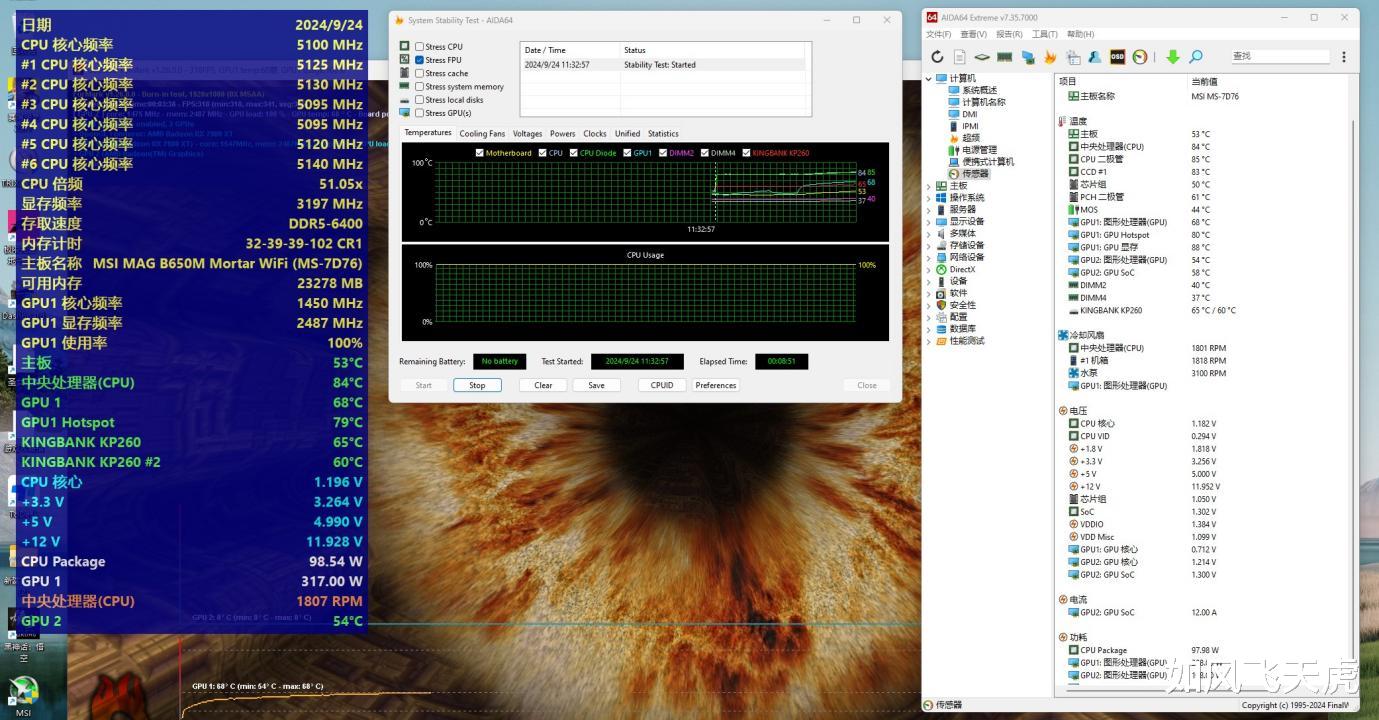Screen dimensions: 1379x720
Task: Switch to the Voltages tab
Action: [528, 133]
